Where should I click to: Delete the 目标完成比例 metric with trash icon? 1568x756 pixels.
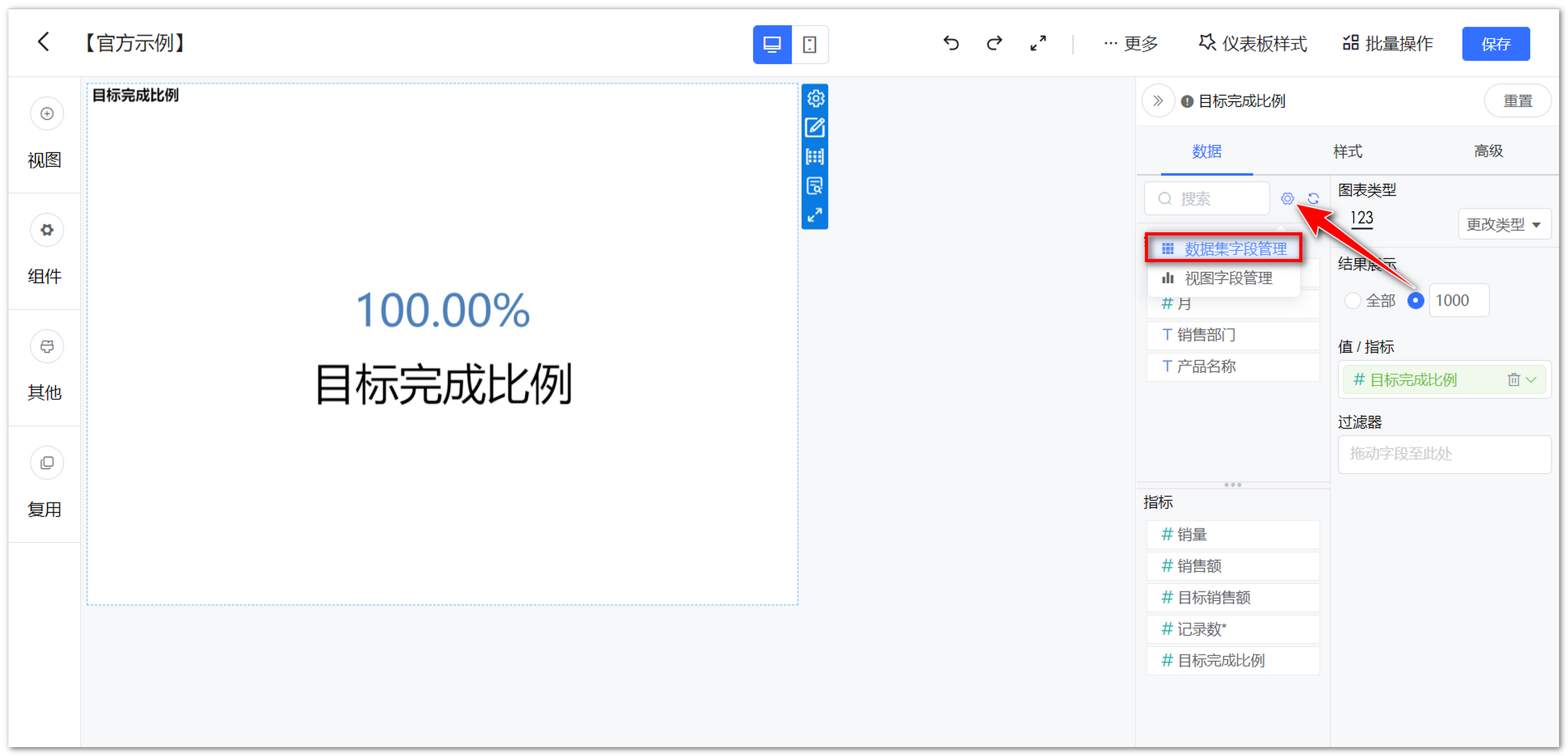(x=1514, y=379)
